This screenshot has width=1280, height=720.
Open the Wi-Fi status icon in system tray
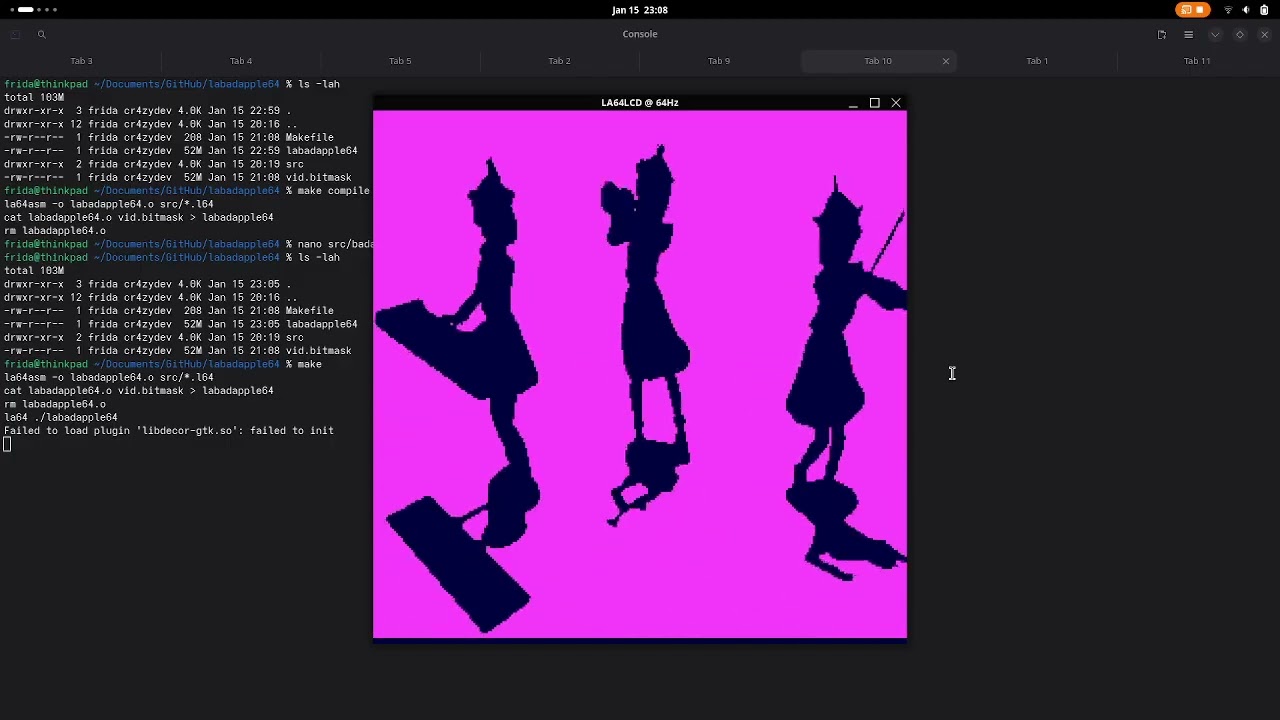pyautogui.click(x=1228, y=10)
